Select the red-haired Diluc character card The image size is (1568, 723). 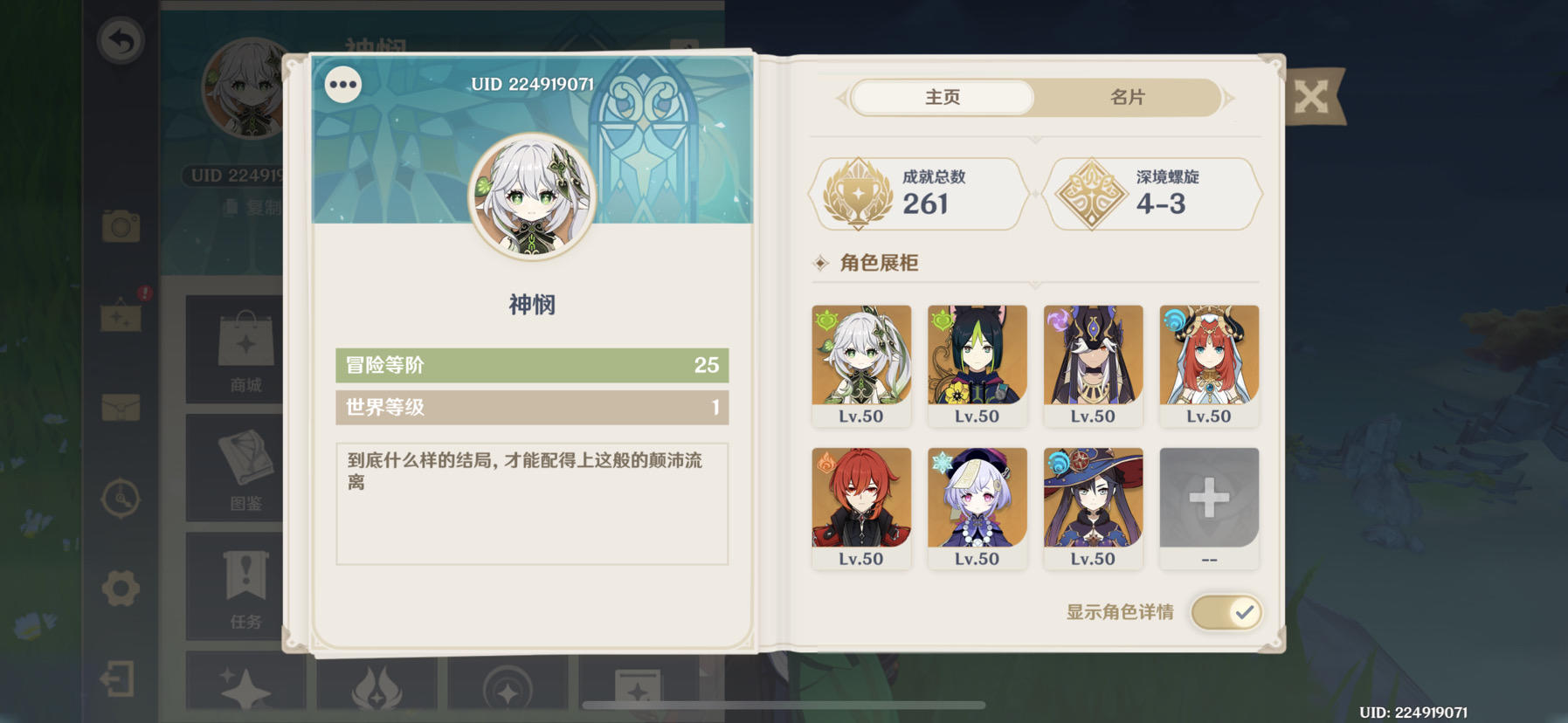click(861, 508)
